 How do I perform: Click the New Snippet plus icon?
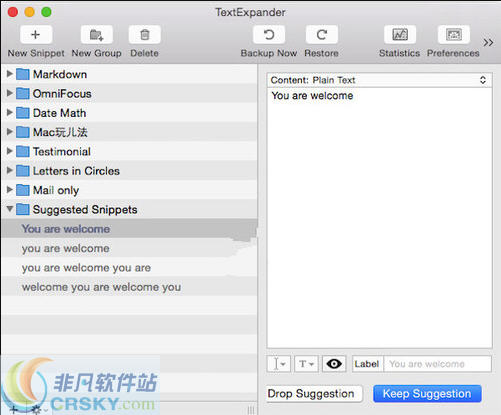coord(36,35)
